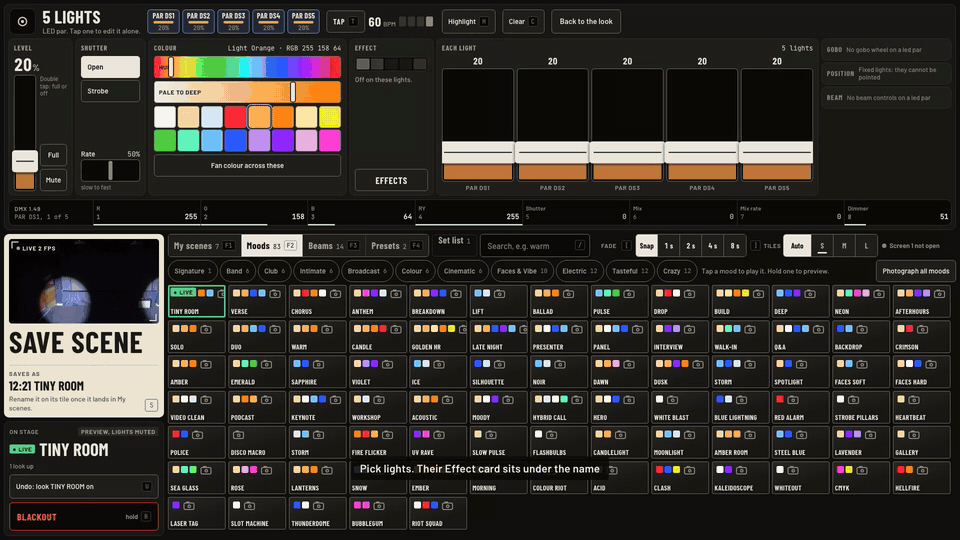
Task: Click the camera icon on the RIOT SQUAD tile
Action: tap(447, 506)
